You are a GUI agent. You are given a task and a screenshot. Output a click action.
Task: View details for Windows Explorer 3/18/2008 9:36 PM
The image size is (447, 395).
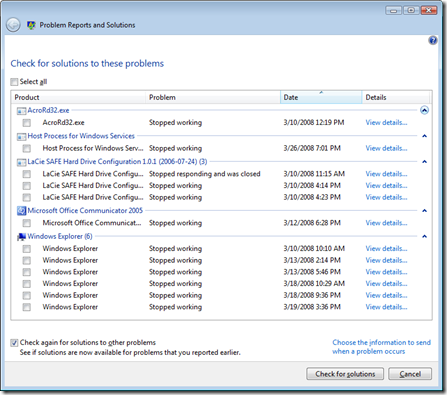386,295
